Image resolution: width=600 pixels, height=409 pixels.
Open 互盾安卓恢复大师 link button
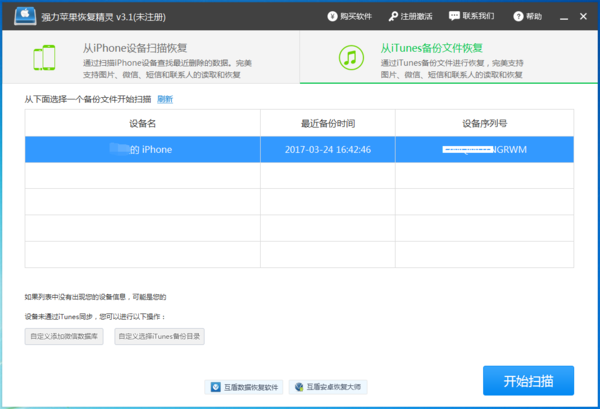point(328,387)
